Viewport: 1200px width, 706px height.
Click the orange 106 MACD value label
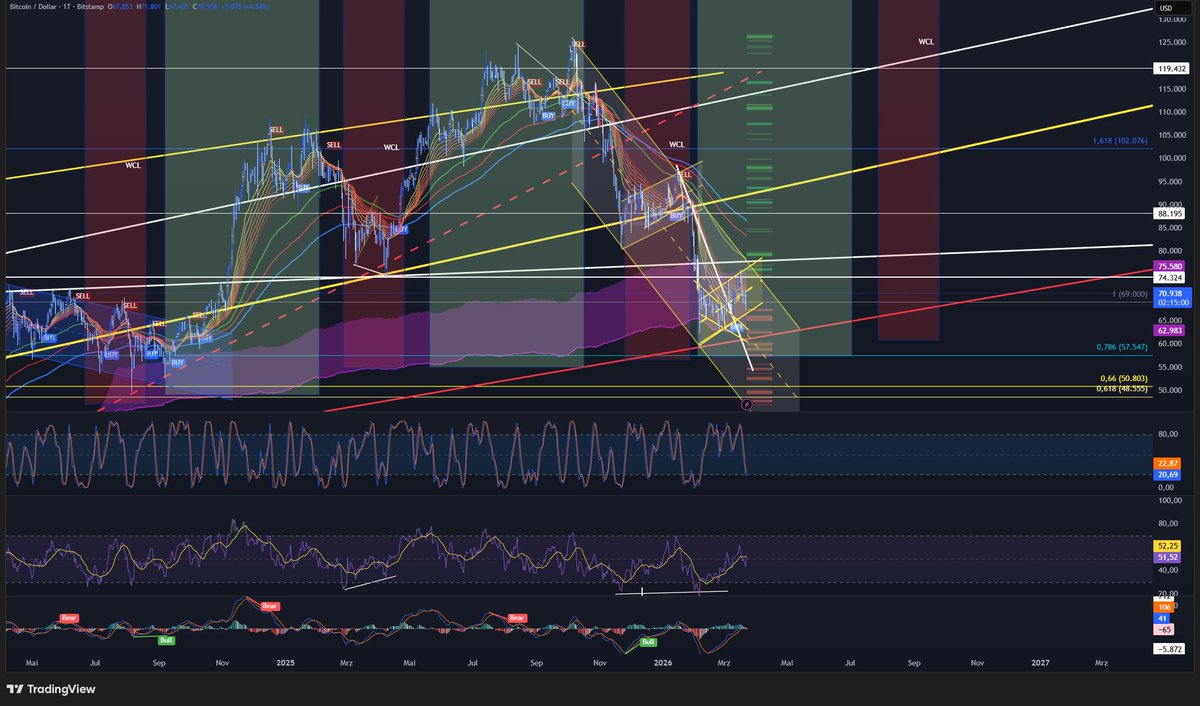coord(1165,607)
